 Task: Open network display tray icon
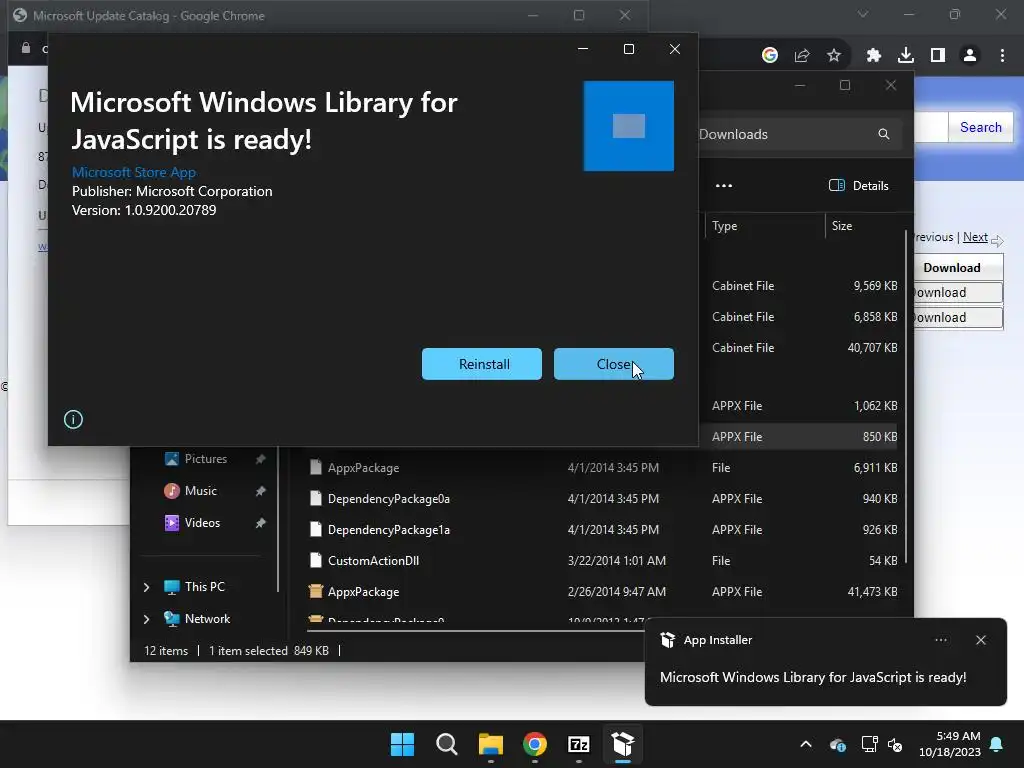[869, 744]
